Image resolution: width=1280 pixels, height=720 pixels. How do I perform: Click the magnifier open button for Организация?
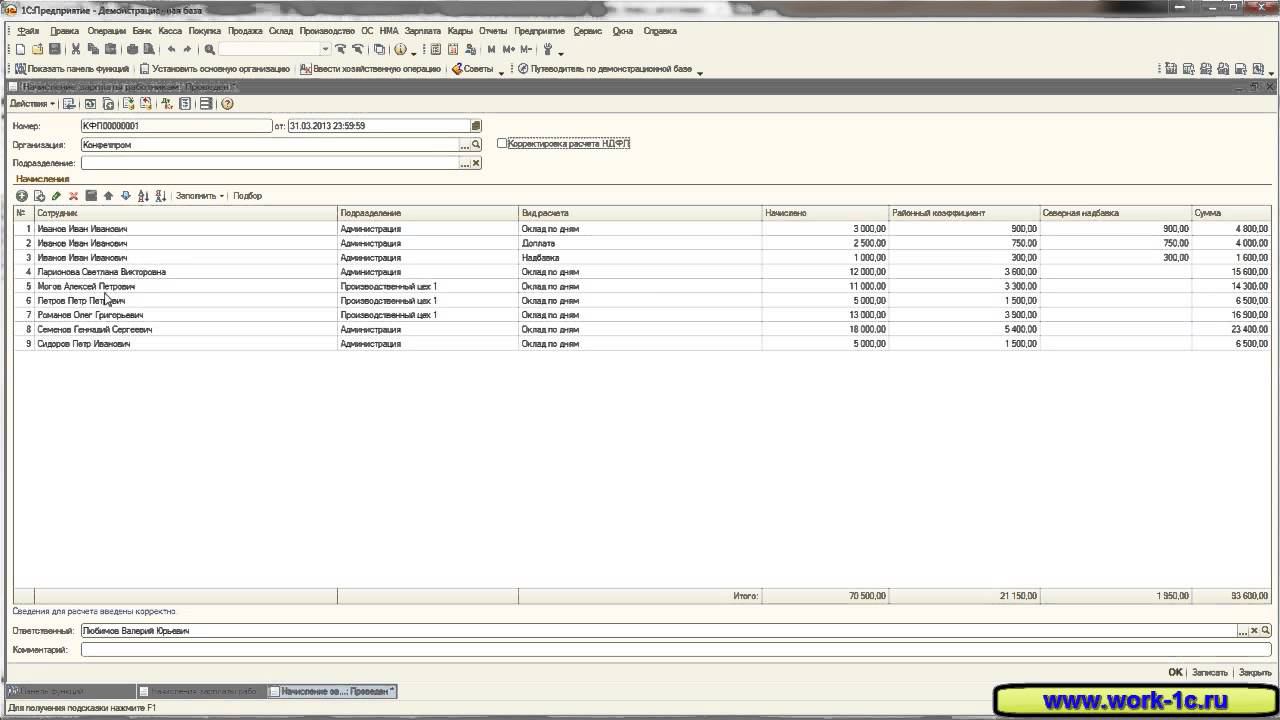[476, 145]
